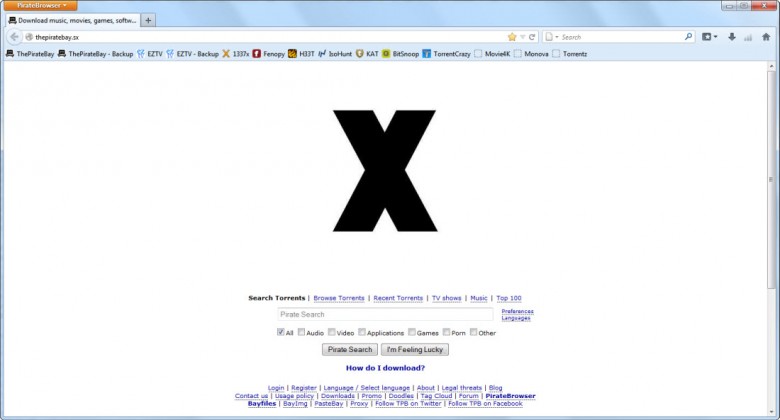The image size is (780, 420).
Task: Open the H33T bookmark
Action: click(x=301, y=54)
